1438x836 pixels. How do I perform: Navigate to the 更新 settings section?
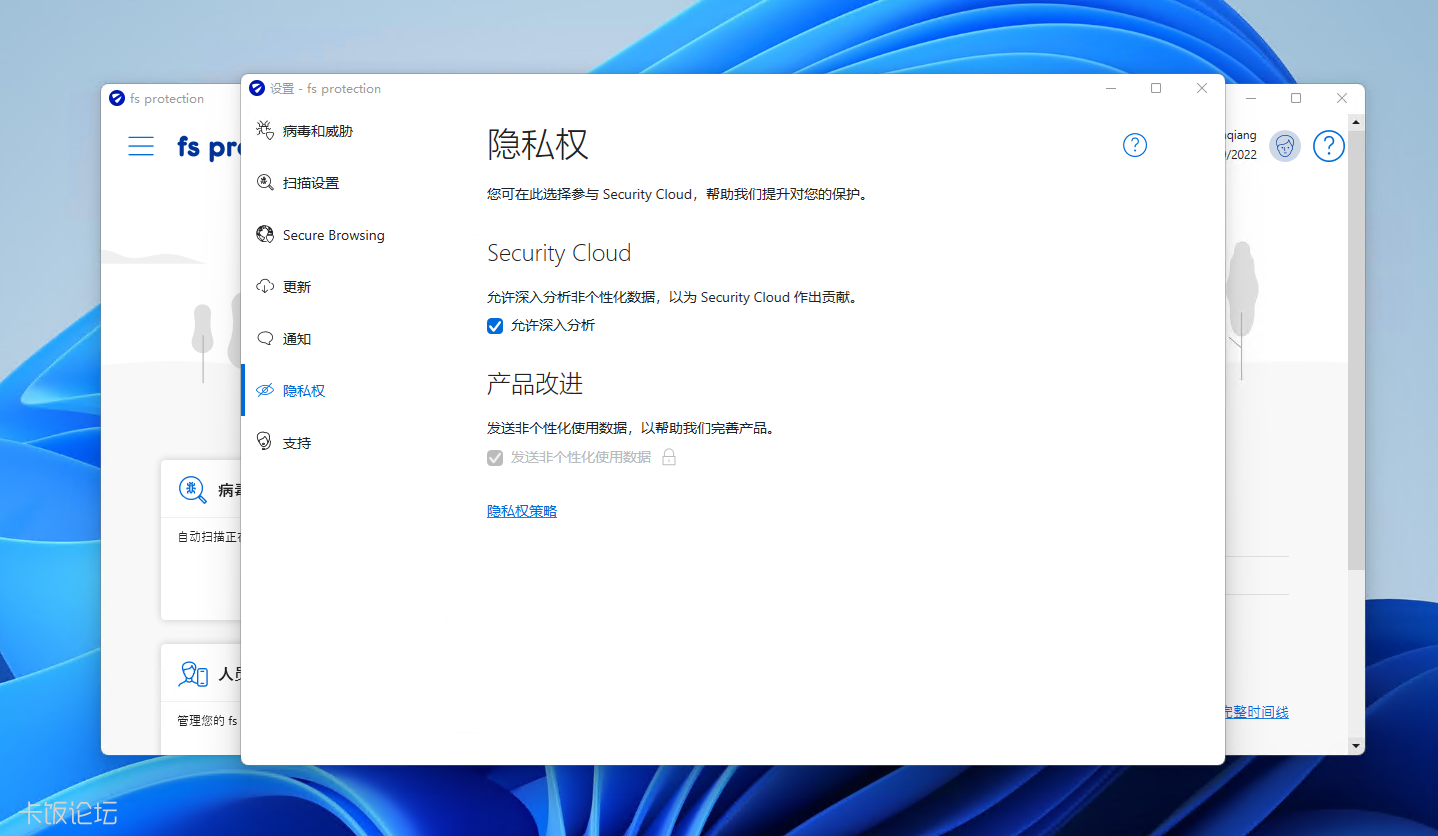296,286
